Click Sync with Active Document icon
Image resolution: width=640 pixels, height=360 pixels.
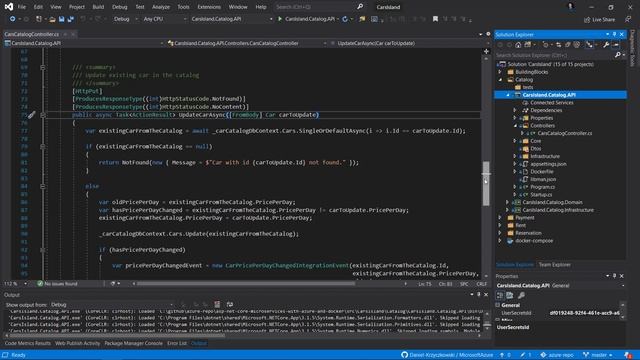[x=559, y=45]
